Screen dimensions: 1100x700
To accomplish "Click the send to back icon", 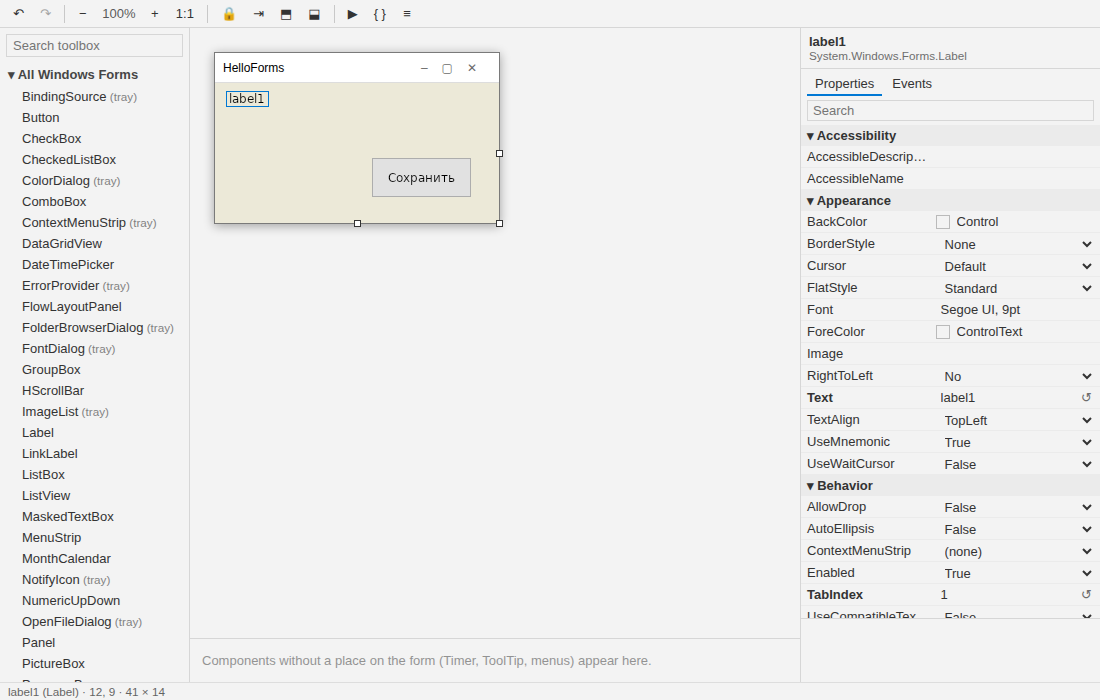I will click(x=314, y=13).
